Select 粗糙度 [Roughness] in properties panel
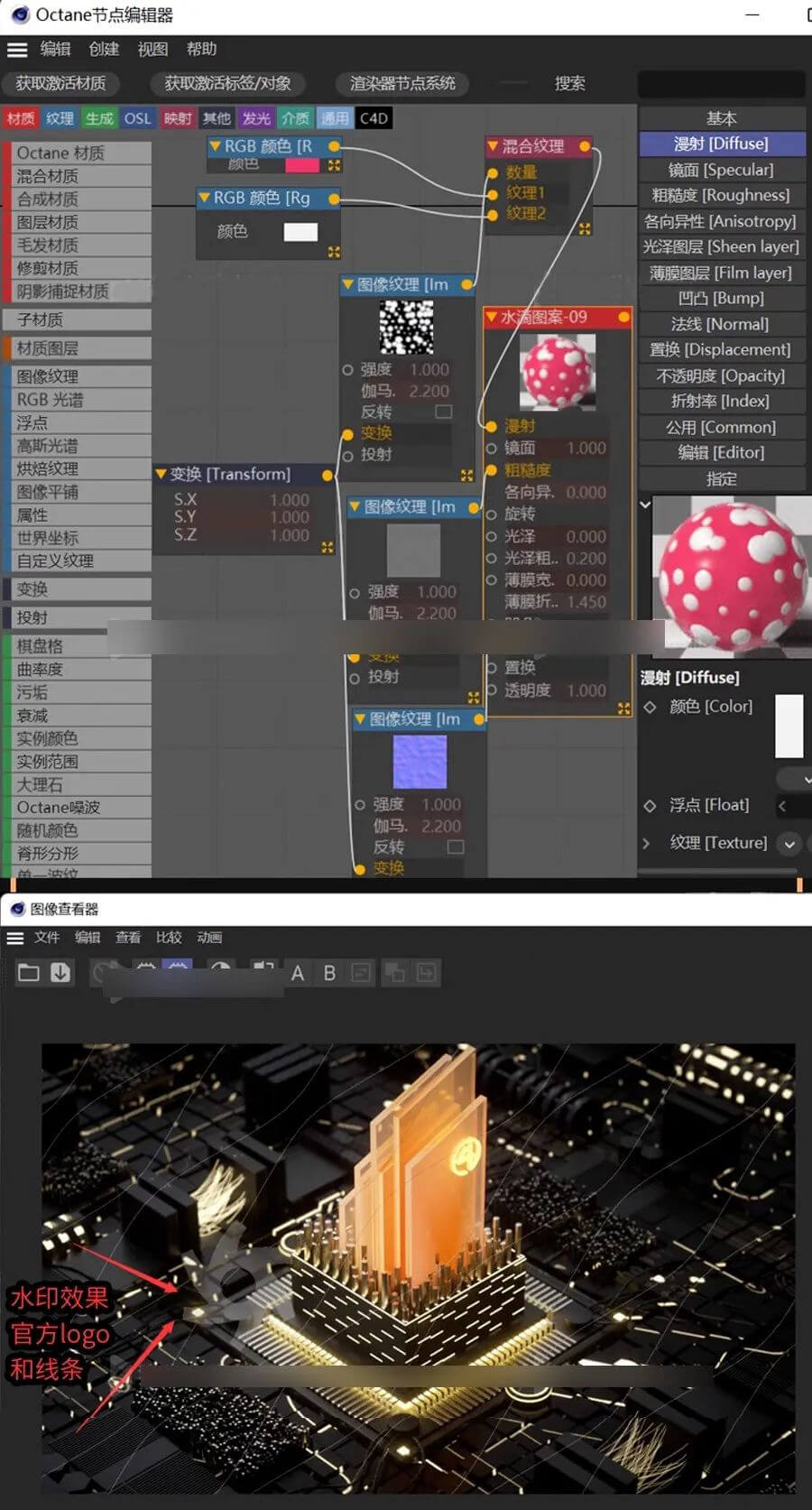Screen dimensions: 812x1510 click(x=721, y=195)
